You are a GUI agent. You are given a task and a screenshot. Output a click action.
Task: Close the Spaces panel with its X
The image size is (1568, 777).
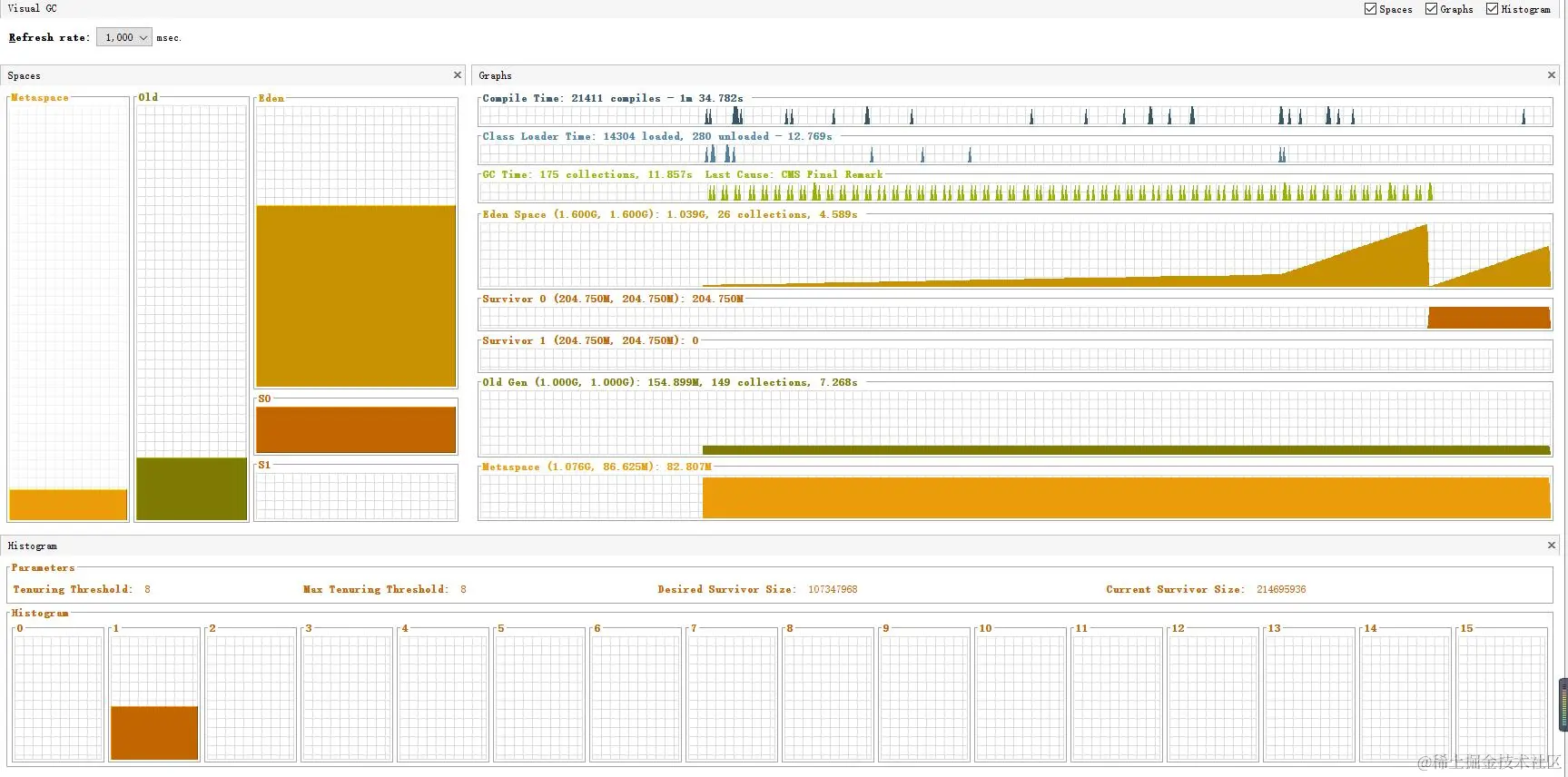tap(458, 75)
